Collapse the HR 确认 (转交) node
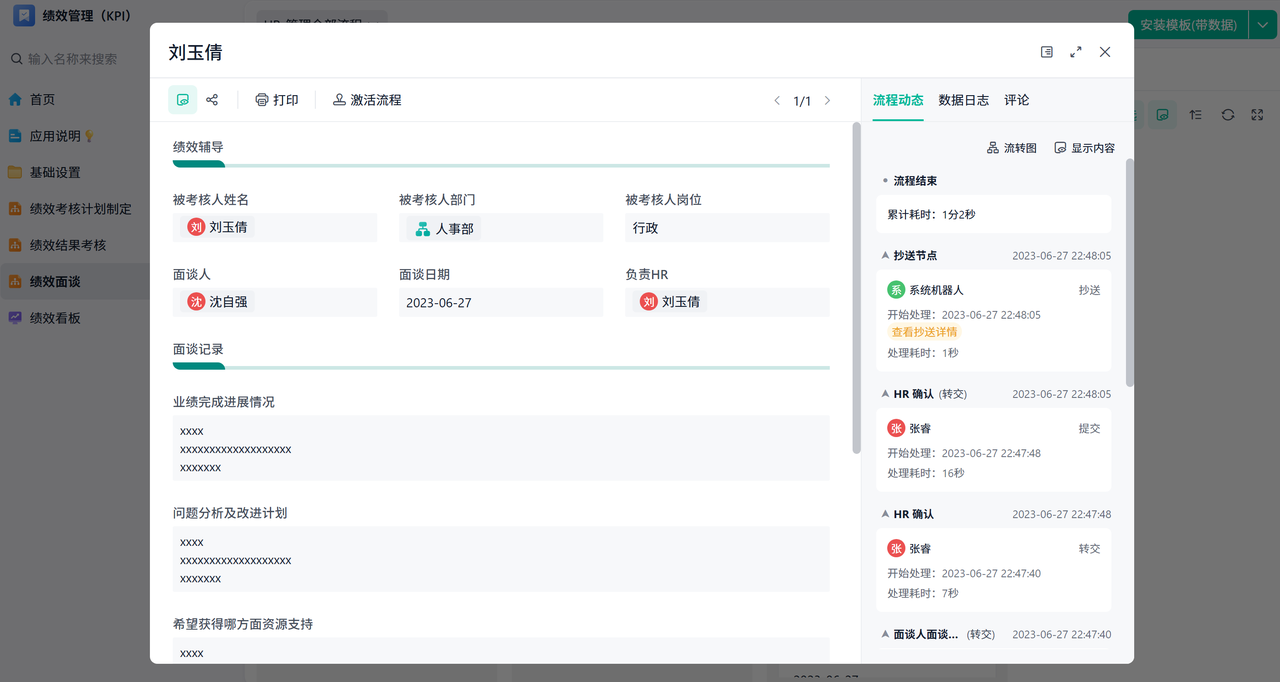1280x682 pixels. tap(885, 394)
